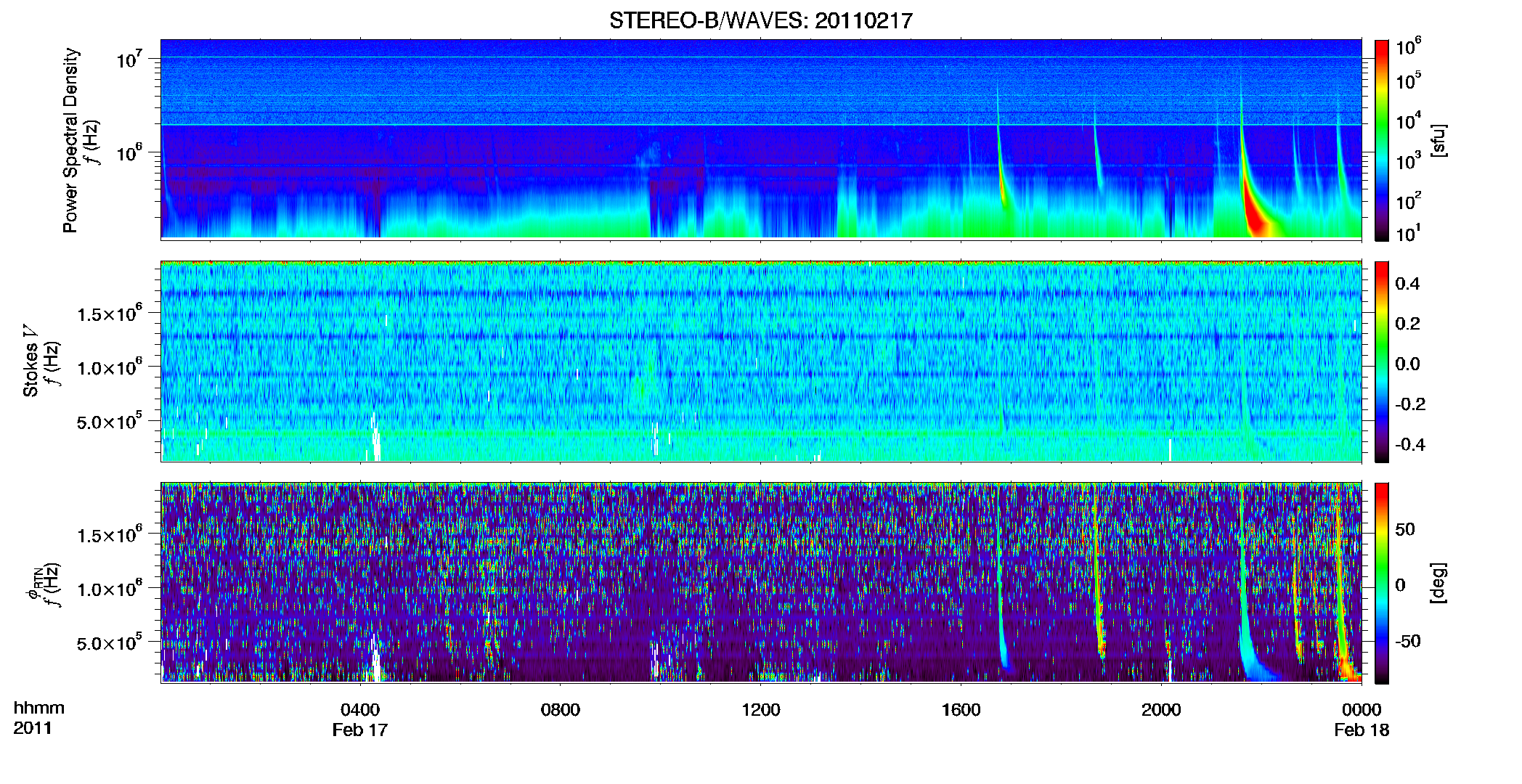Click the 0.4 tick on Stokes colorbar
This screenshot has height=784, width=1522.
(x=1407, y=284)
